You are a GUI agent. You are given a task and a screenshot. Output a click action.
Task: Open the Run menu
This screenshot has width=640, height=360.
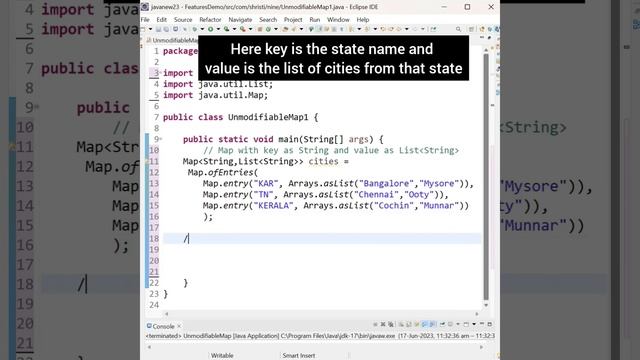click(x=315, y=20)
